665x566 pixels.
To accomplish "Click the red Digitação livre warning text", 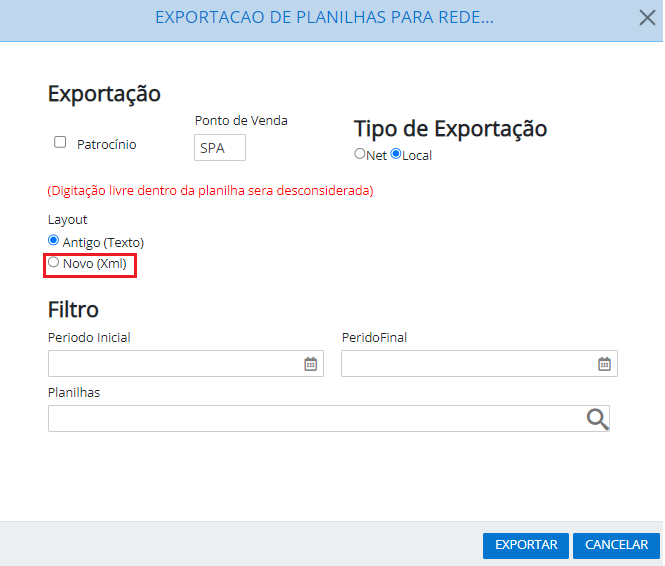I will (210, 191).
